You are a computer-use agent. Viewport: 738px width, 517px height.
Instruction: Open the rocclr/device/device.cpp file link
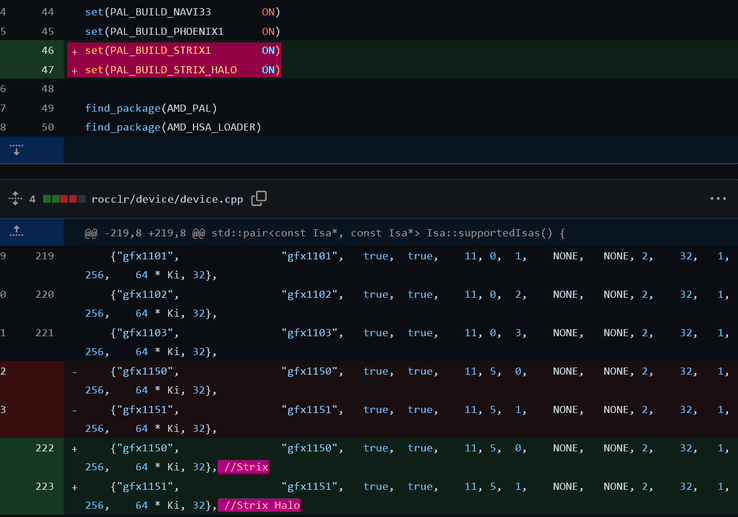pos(166,199)
